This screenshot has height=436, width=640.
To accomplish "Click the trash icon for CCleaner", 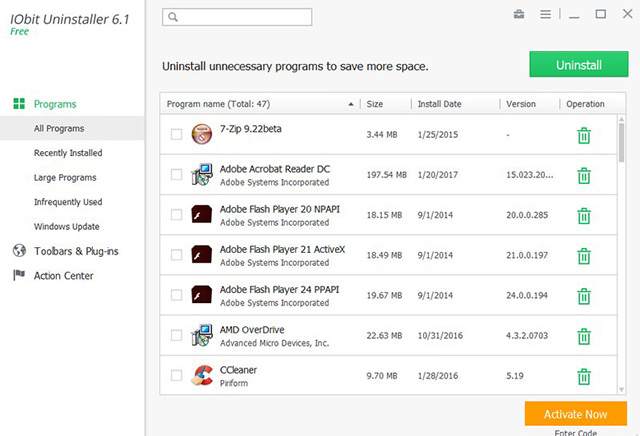I will (x=584, y=376).
